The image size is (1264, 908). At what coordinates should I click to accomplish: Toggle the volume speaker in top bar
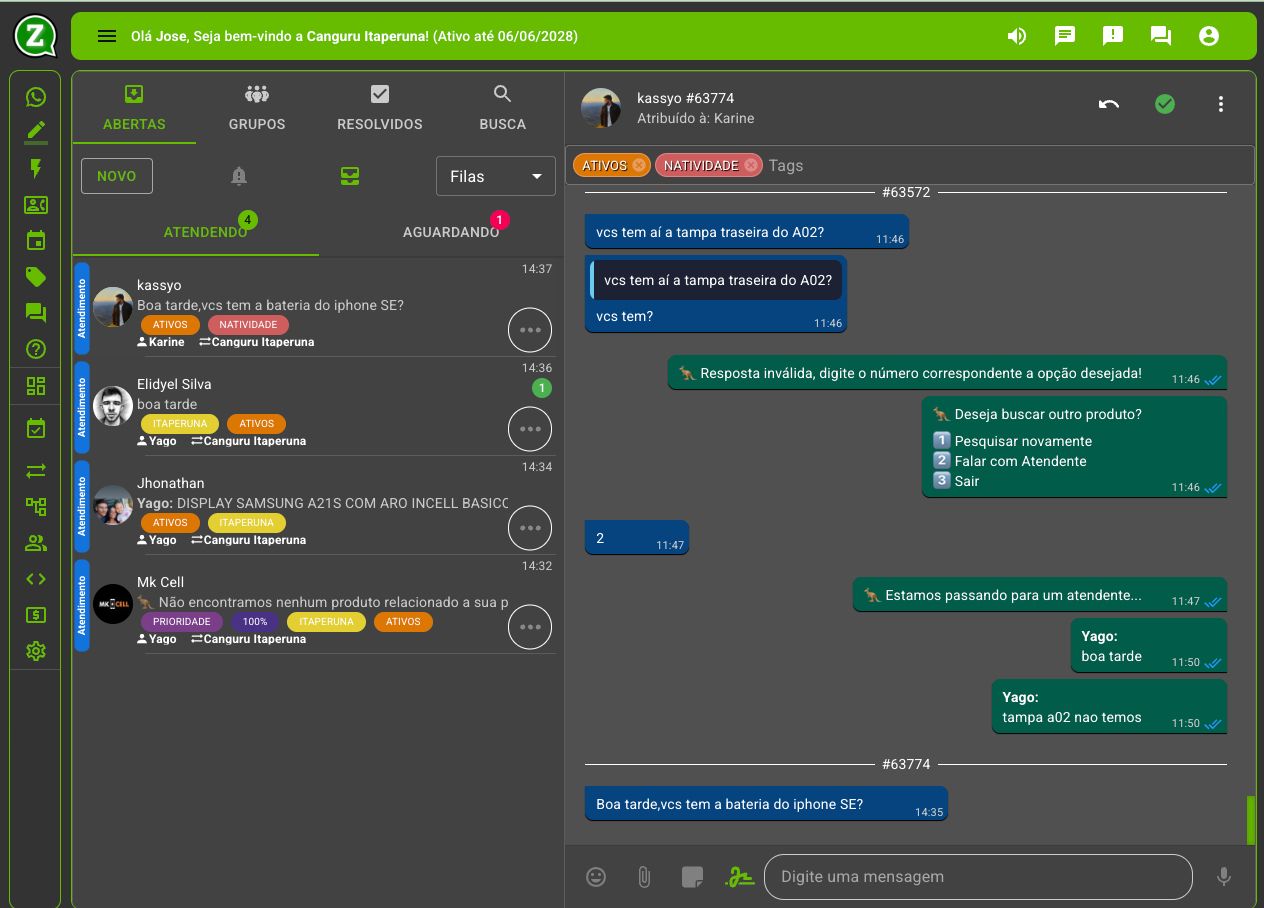coord(1017,36)
